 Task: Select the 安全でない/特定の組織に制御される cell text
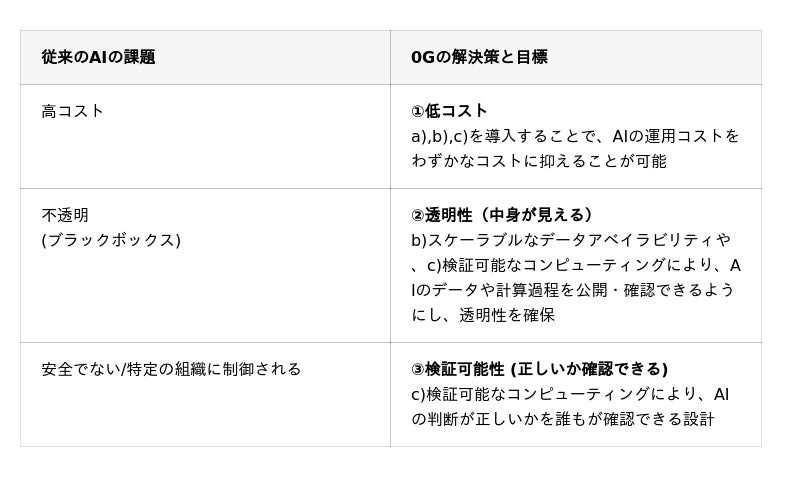click(x=171, y=369)
